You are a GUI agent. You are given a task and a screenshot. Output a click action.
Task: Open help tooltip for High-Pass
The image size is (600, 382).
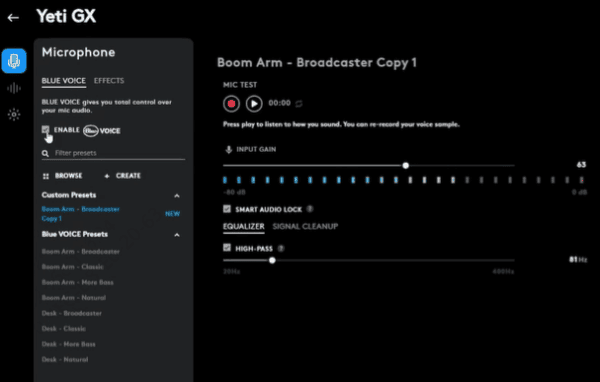[x=281, y=248]
